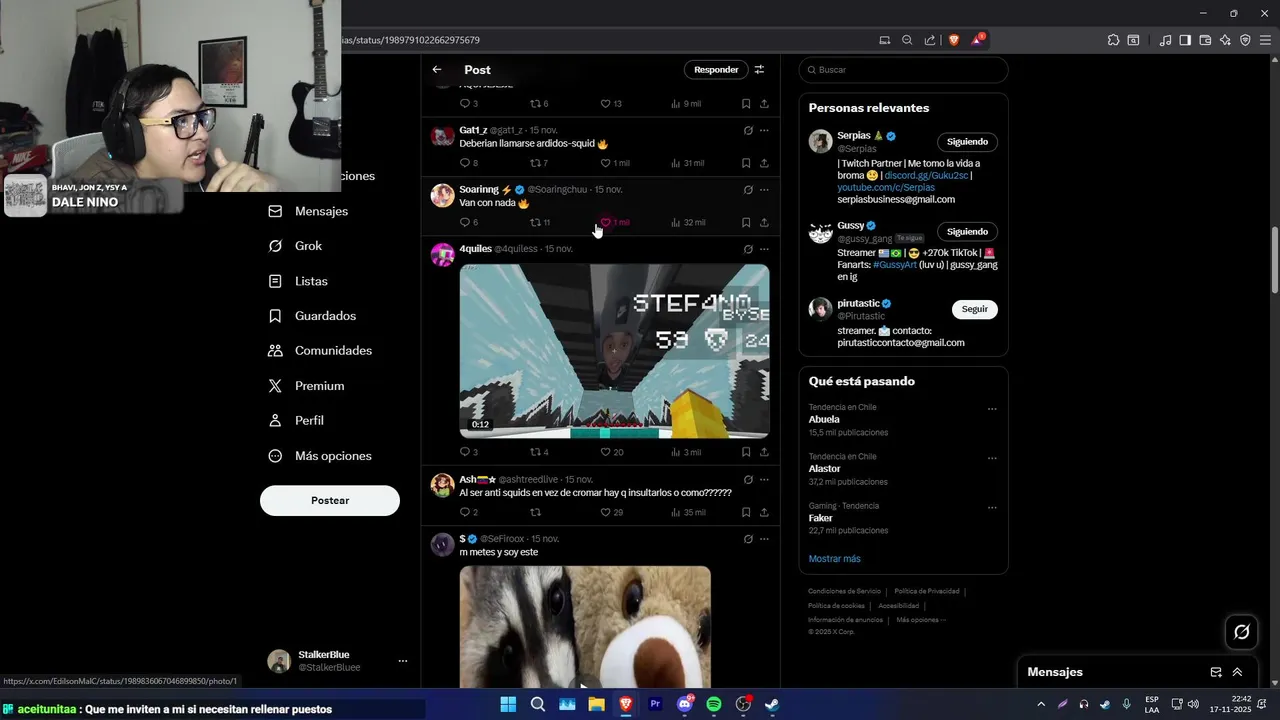
Task: Open StalkerBlue account menu dots
Action: tap(403, 661)
